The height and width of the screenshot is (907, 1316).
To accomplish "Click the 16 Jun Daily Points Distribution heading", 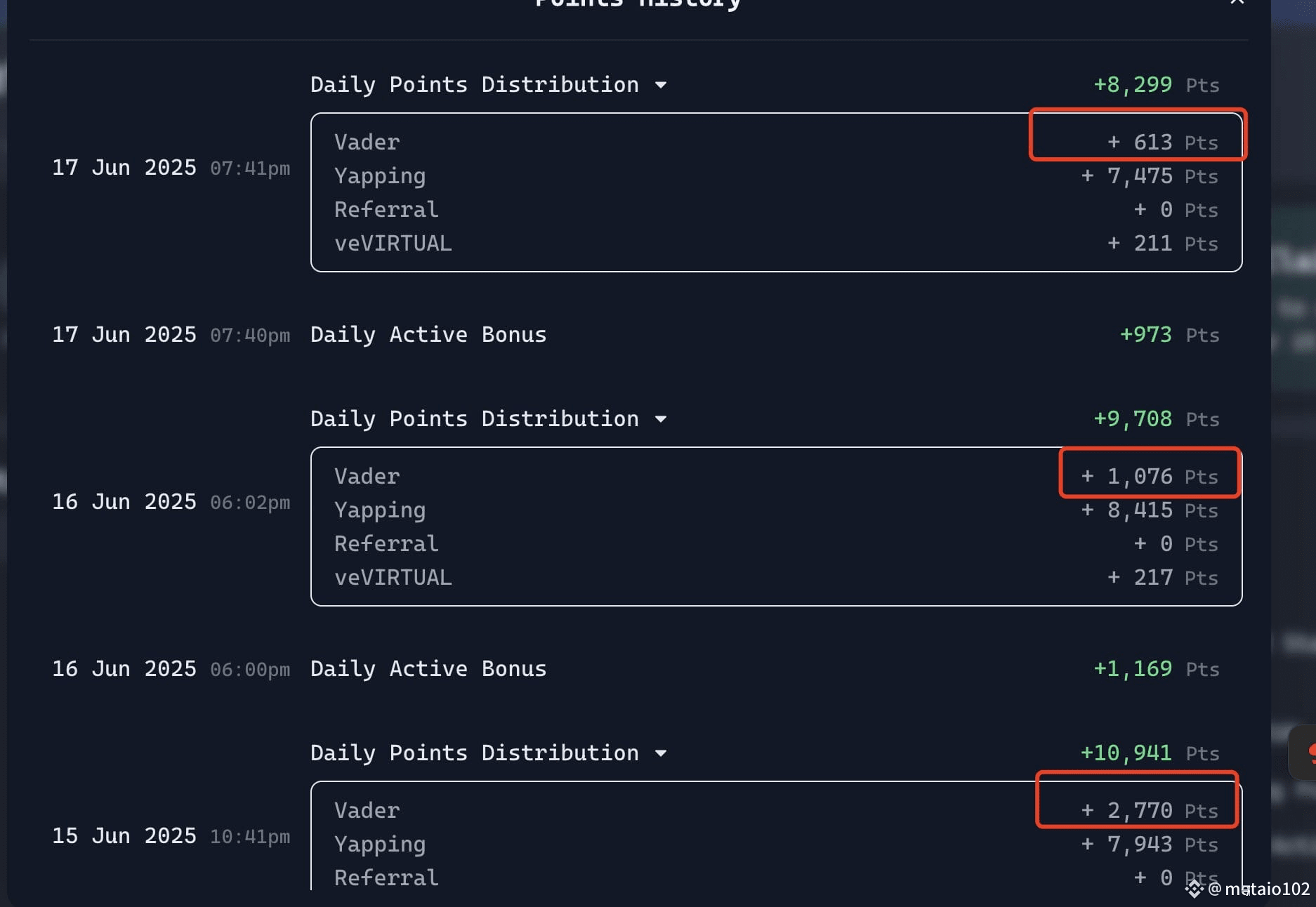I will [475, 419].
